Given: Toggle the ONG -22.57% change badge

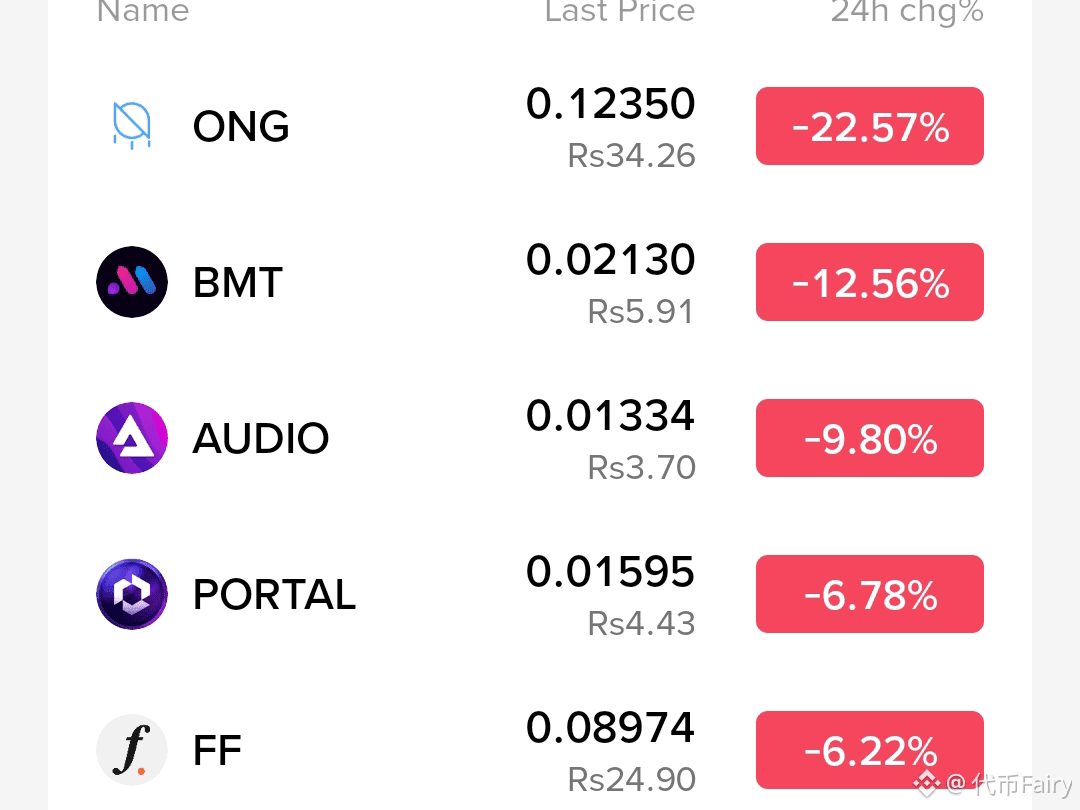Looking at the screenshot, I should click(x=870, y=126).
